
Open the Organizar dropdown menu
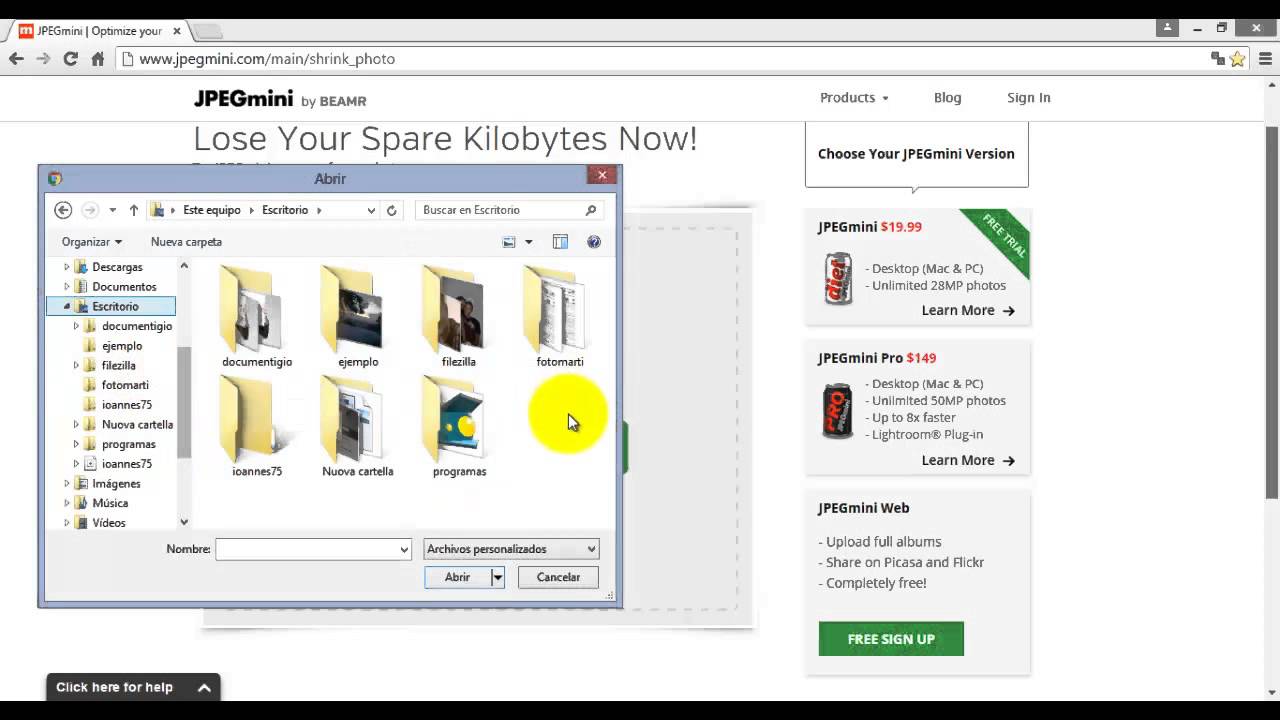pyautogui.click(x=91, y=242)
